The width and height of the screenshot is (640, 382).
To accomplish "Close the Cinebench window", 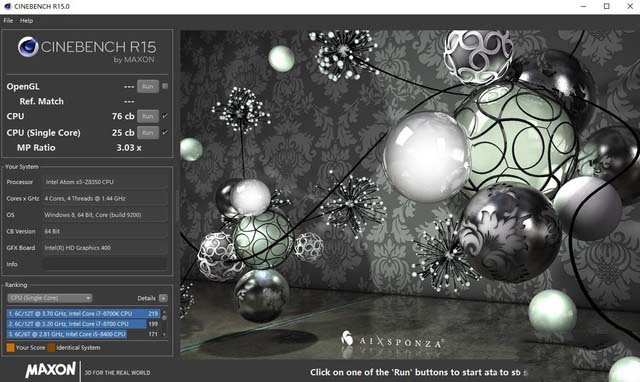I will pyautogui.click(x=630, y=7).
